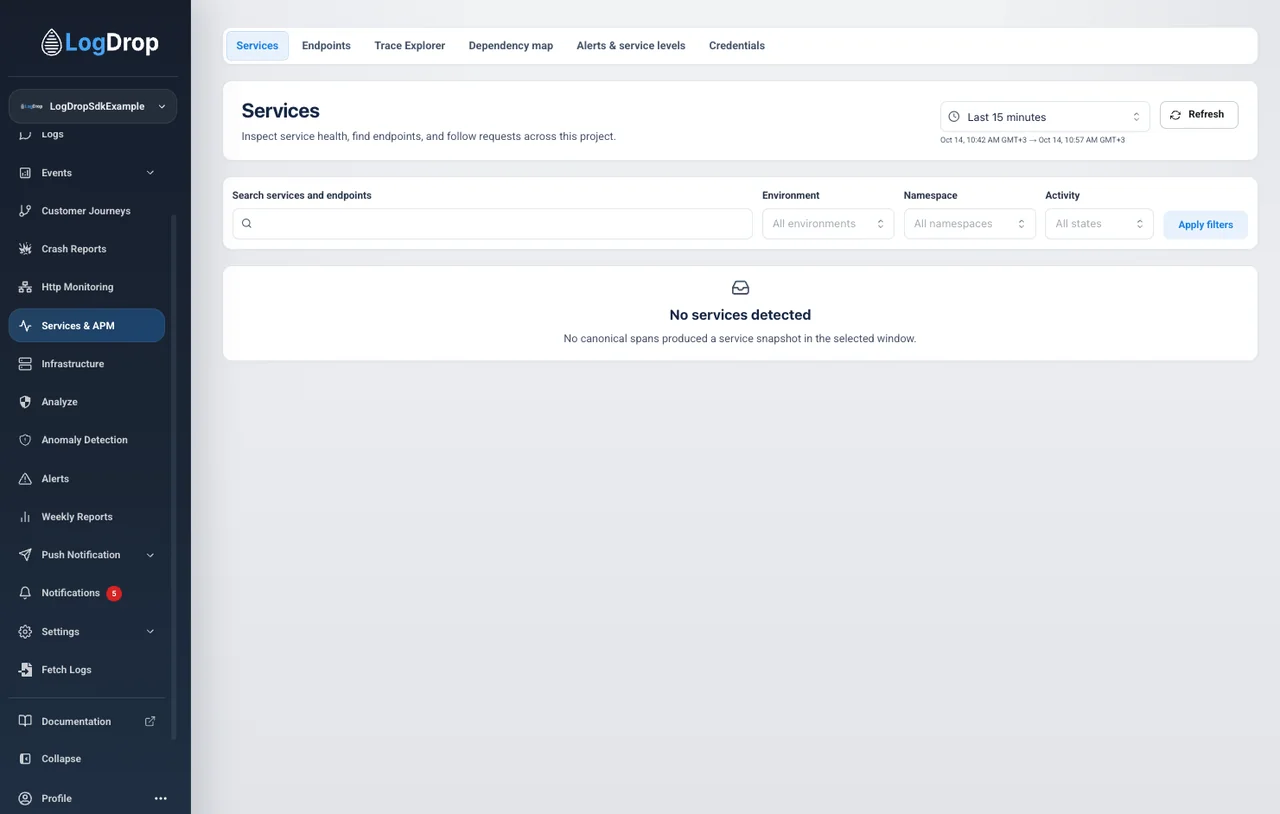Click the Http Monitoring network icon
This screenshot has width=1280, height=814.
[x=25, y=287]
